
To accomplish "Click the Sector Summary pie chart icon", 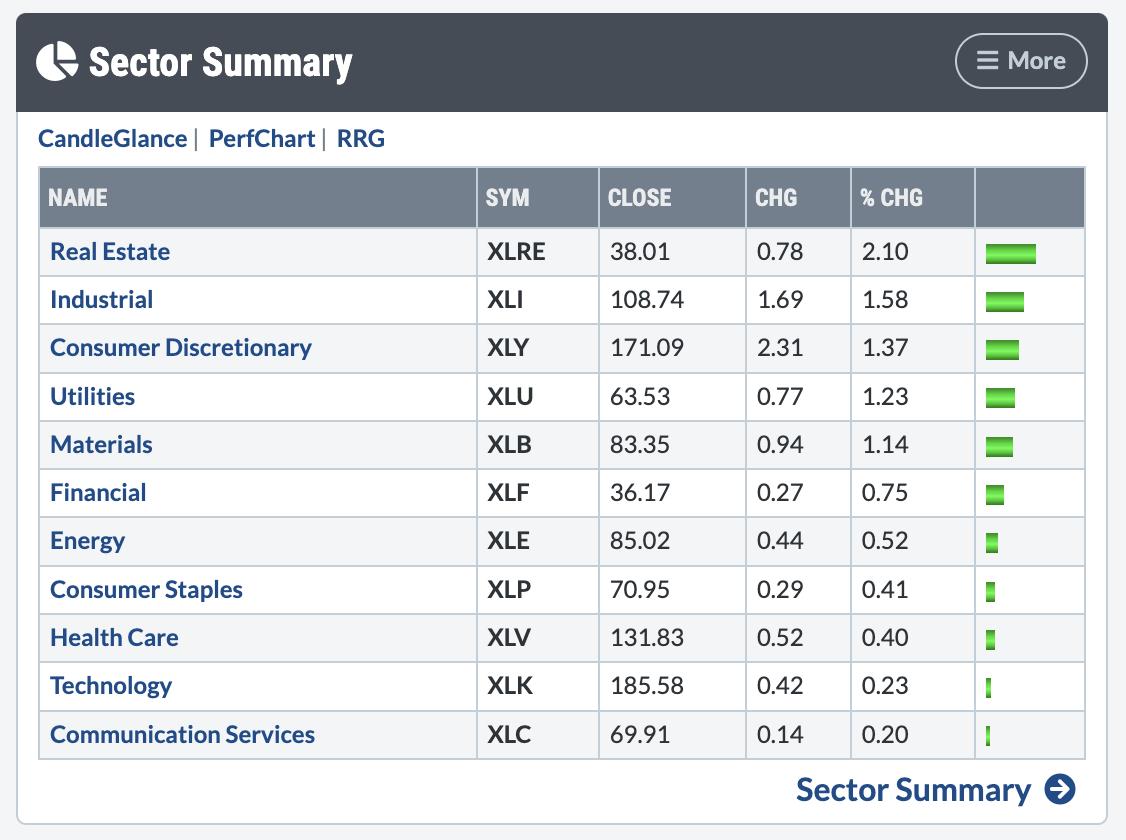I will (57, 61).
